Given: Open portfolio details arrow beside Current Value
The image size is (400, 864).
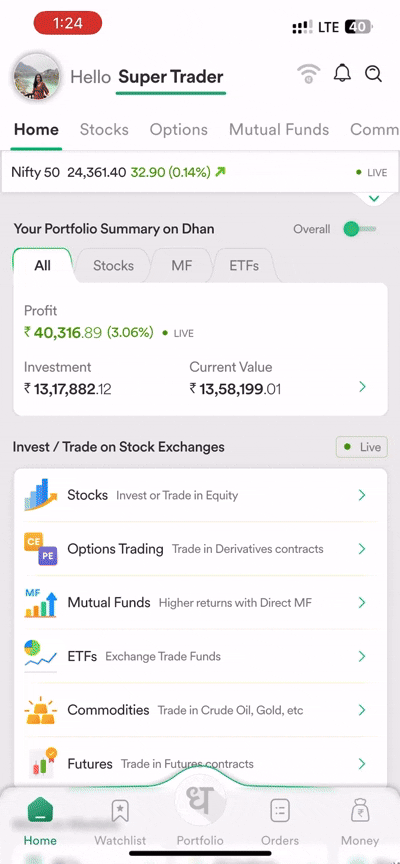Looking at the screenshot, I should pyautogui.click(x=362, y=387).
